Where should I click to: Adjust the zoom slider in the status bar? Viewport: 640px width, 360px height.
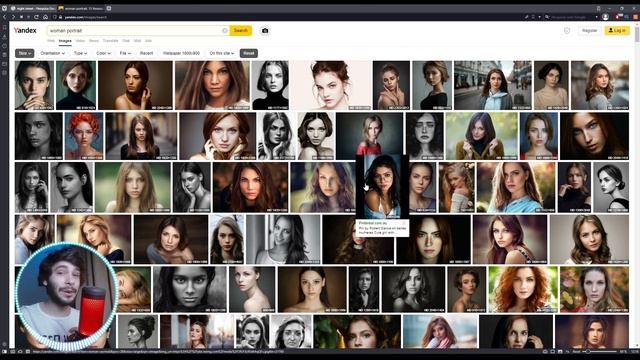(600, 351)
